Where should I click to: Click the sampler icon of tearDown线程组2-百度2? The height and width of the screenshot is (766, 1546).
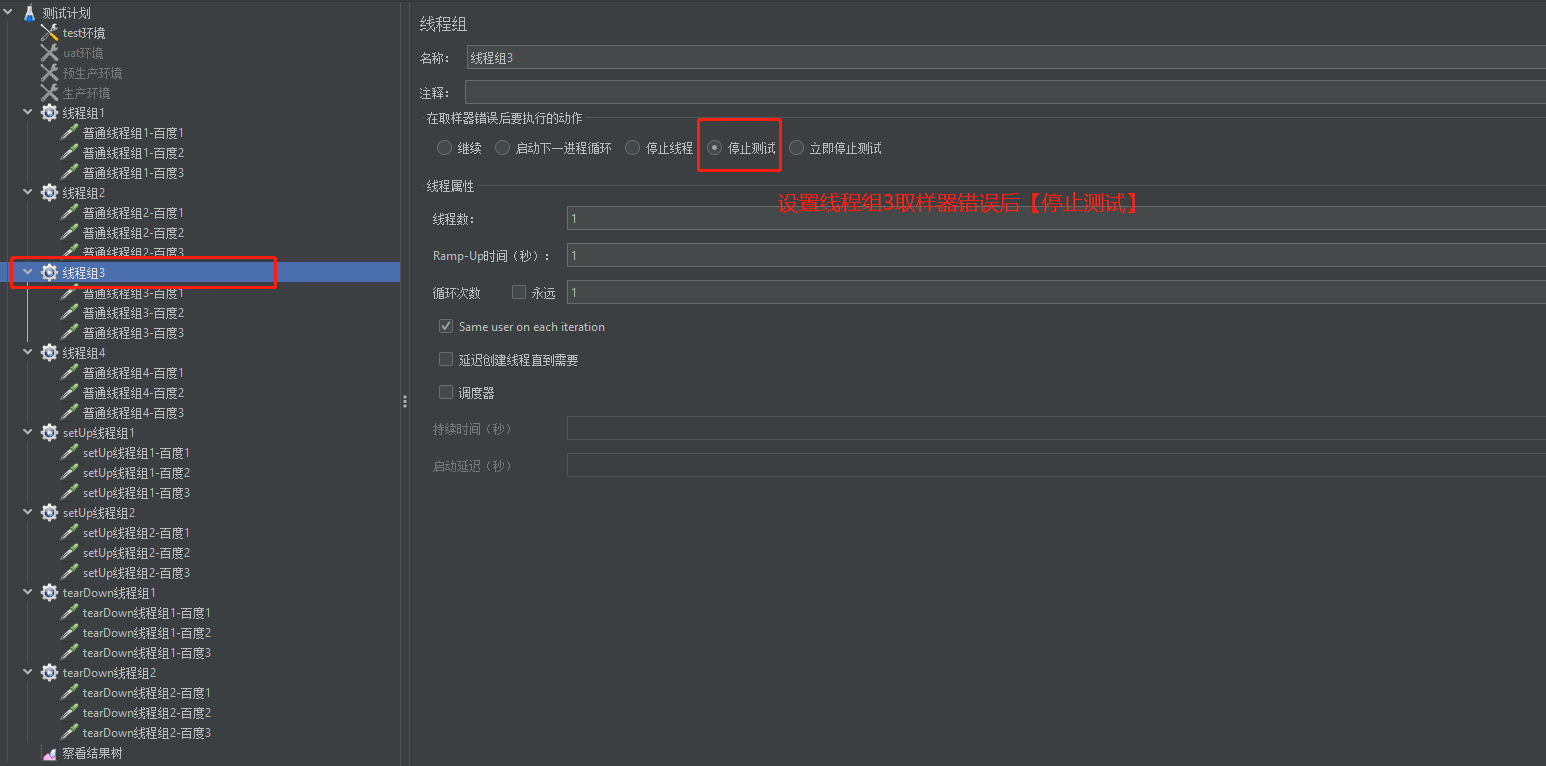69,713
